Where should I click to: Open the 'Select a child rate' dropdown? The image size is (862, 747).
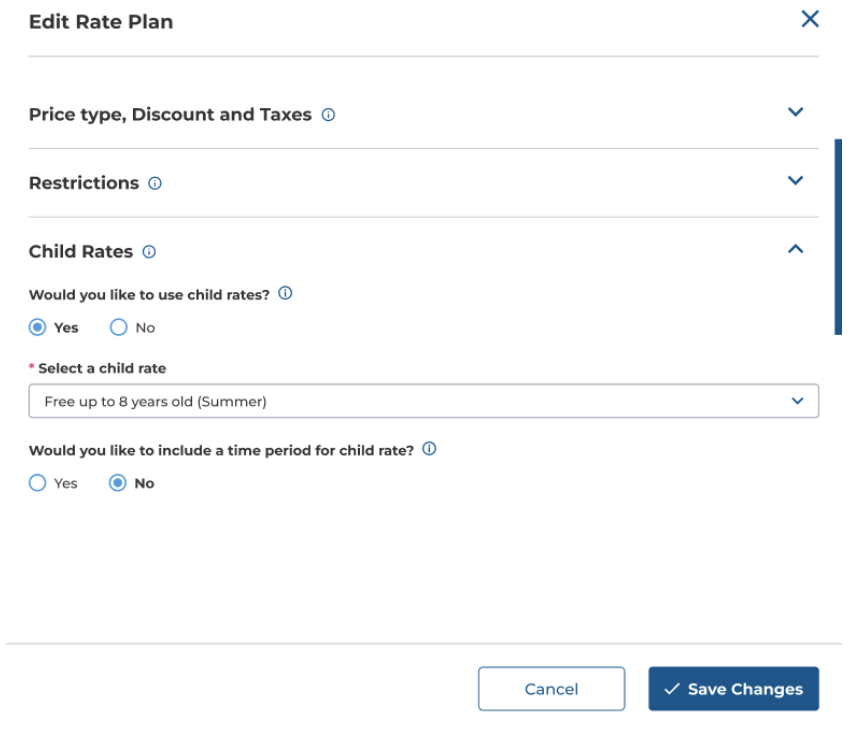(x=424, y=401)
